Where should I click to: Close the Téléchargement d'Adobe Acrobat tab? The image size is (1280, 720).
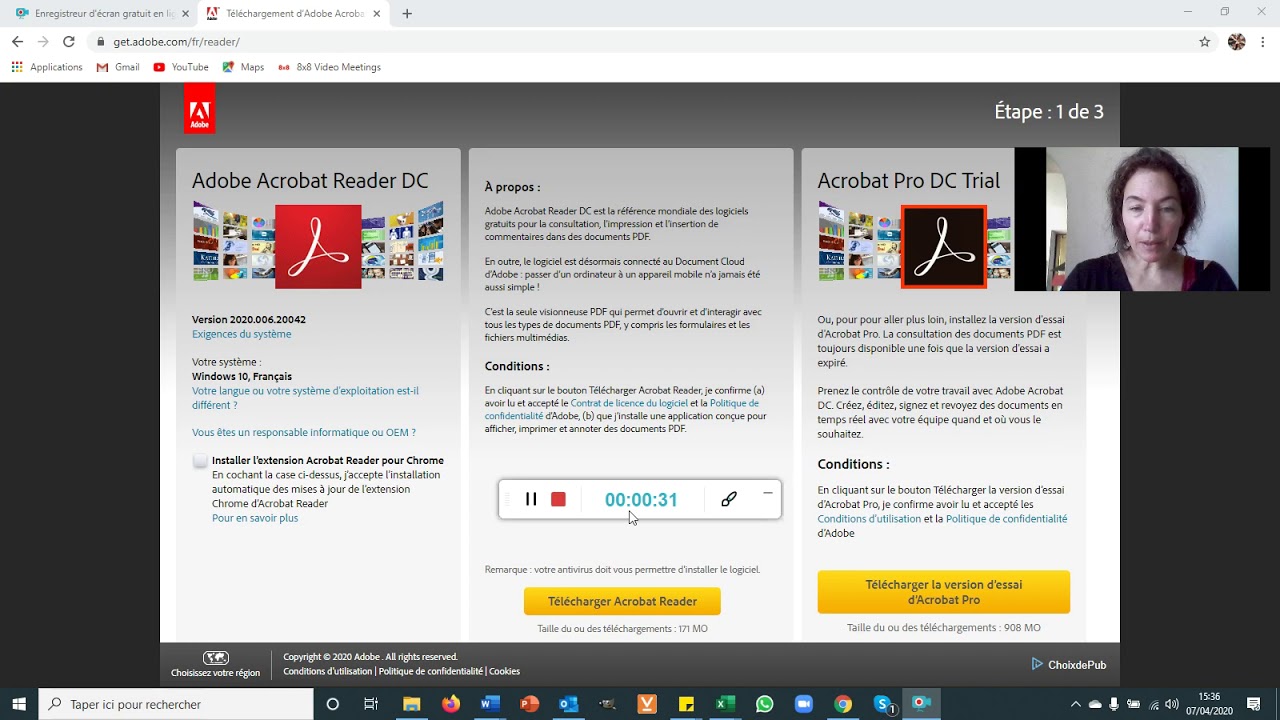tap(376, 14)
